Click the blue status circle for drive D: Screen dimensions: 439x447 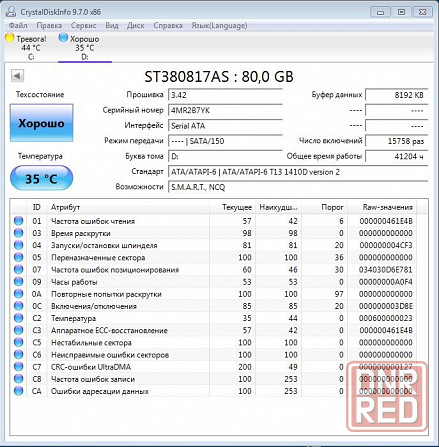pyautogui.click(x=63, y=38)
